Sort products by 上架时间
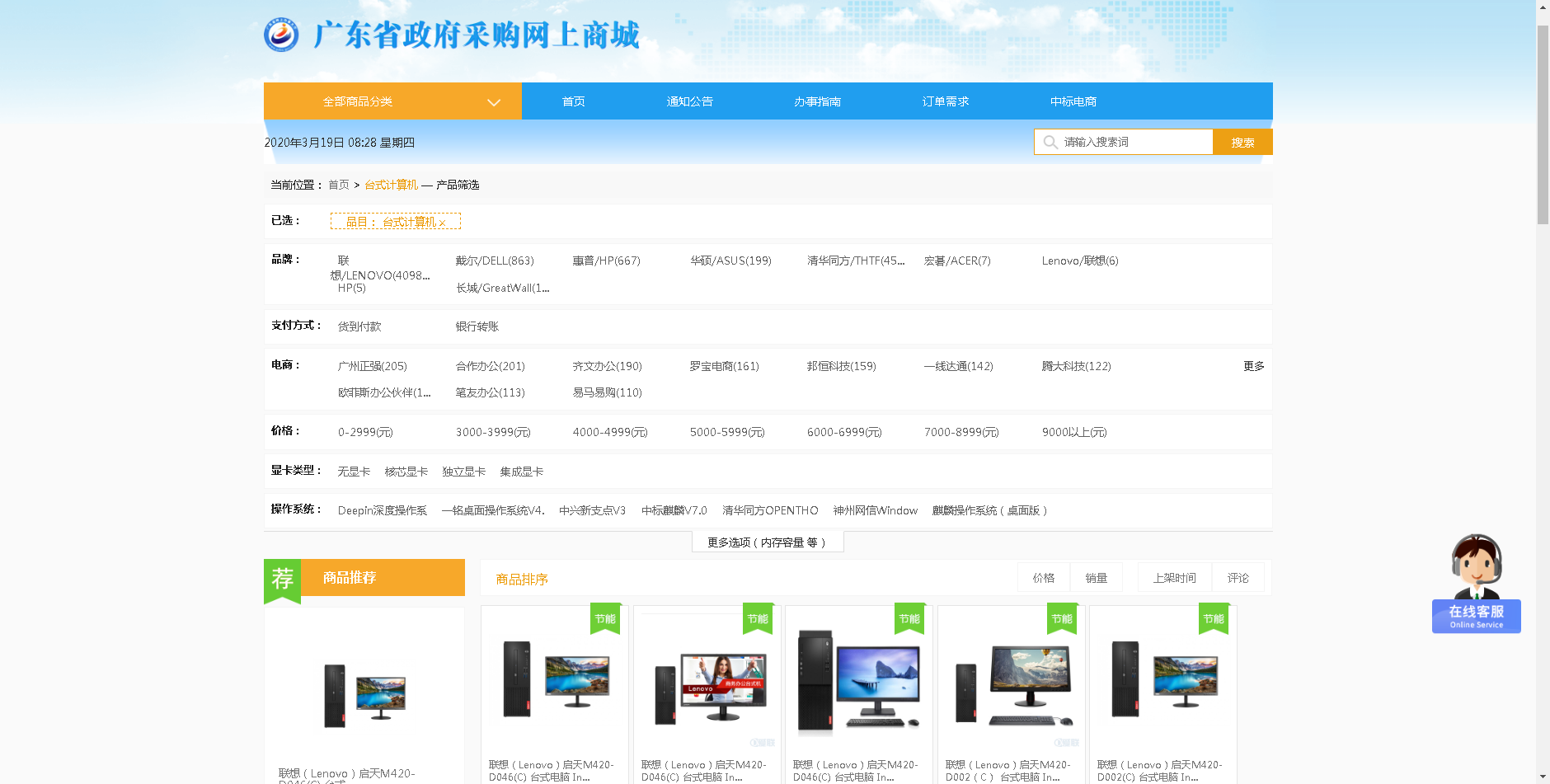This screenshot has height=784, width=1550. pos(1175,578)
